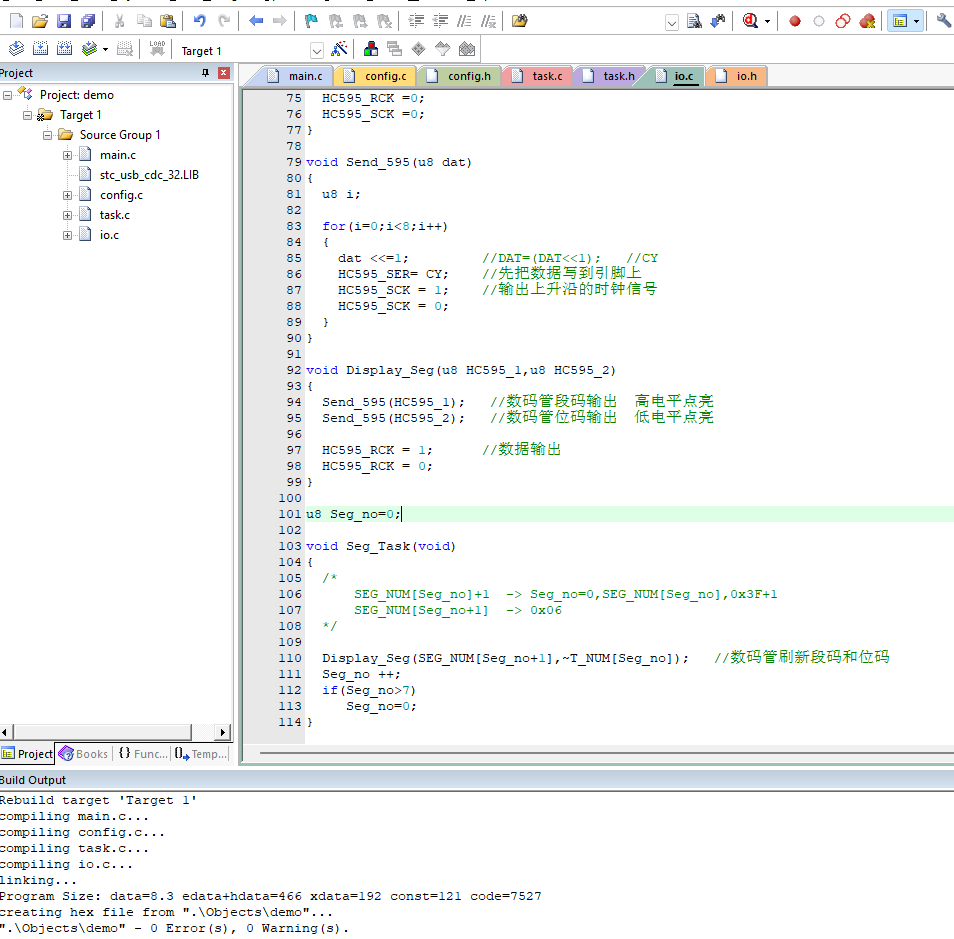Open Options for Target
The image size is (954, 939).
[339, 49]
